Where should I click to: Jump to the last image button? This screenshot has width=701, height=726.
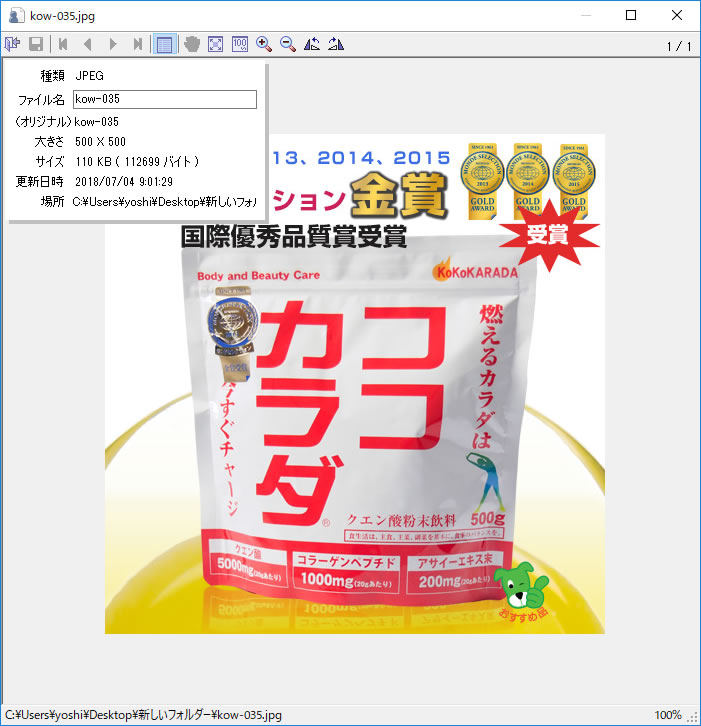[138, 44]
